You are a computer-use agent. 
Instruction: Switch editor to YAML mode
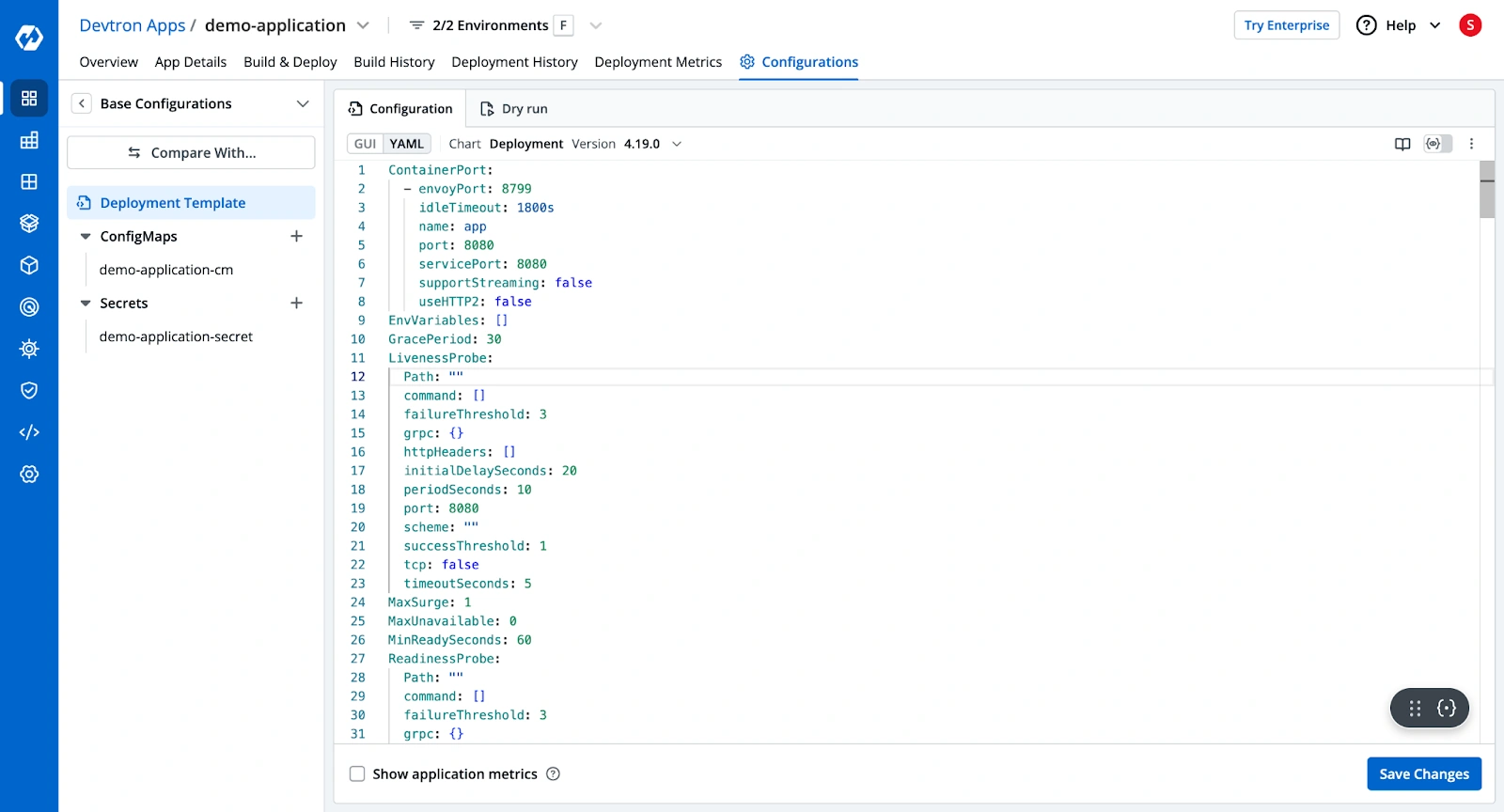pos(407,144)
